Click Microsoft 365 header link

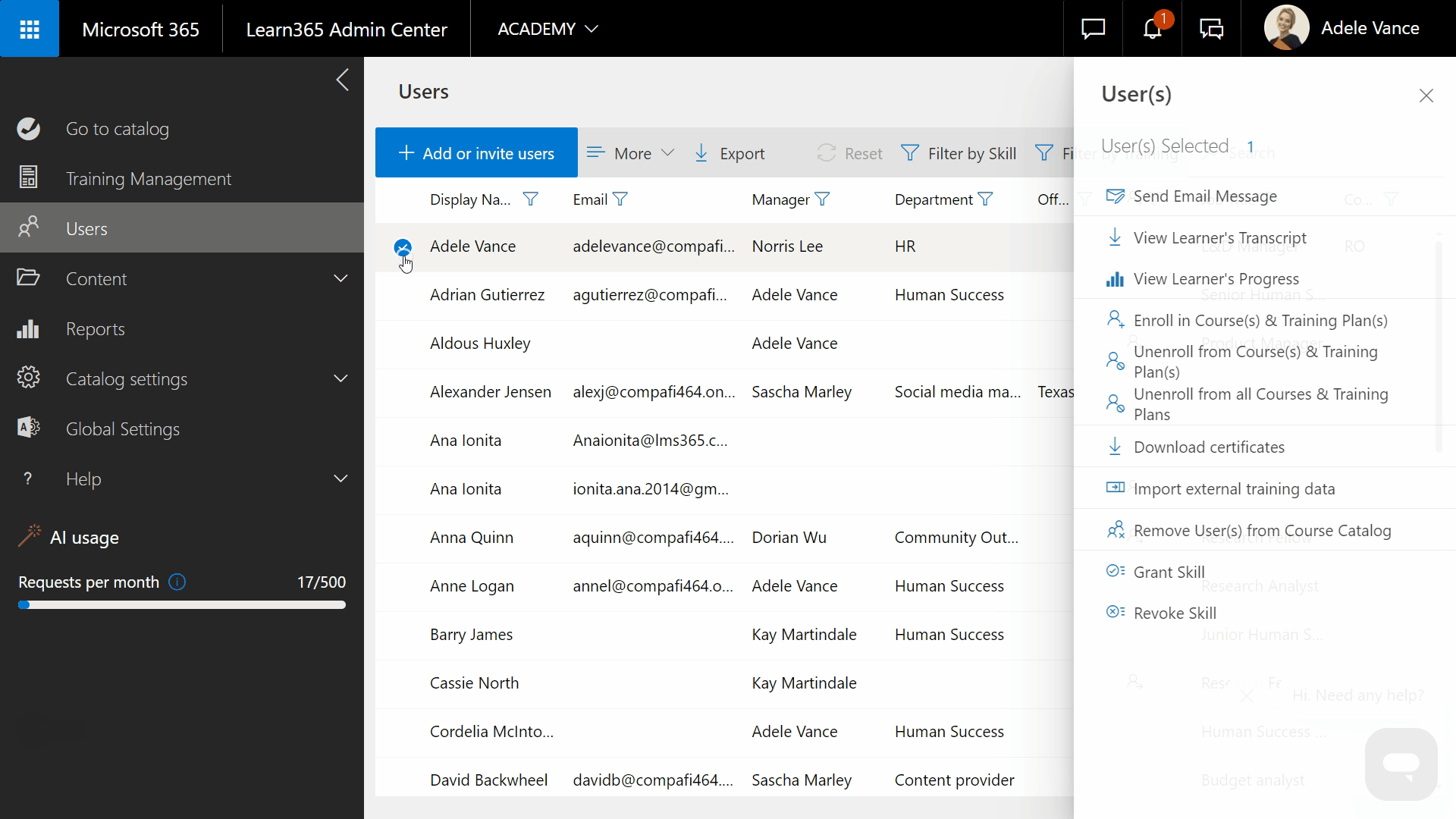(140, 29)
